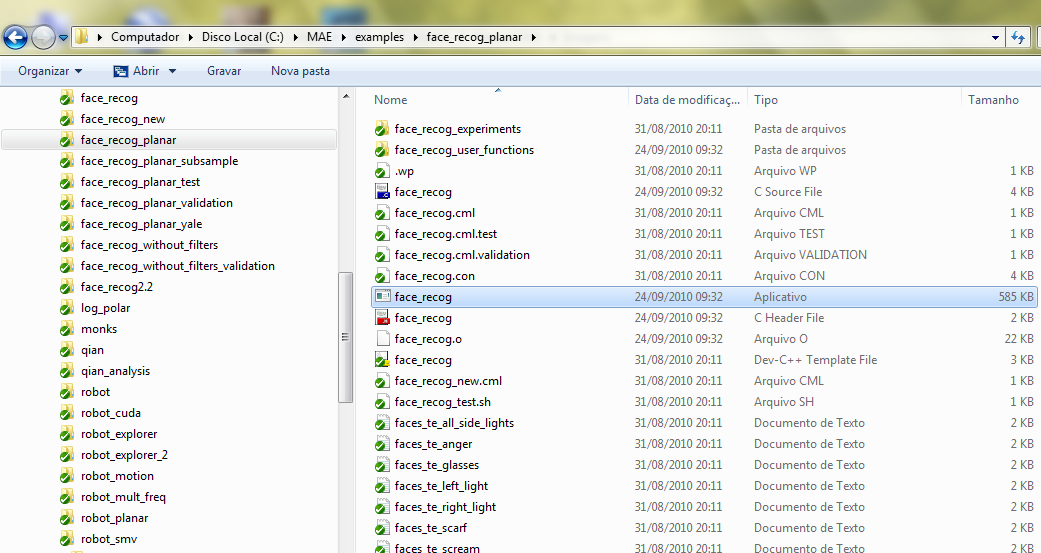Expand breadcrumb arrow after examples
The image size is (1041, 553).
(x=416, y=37)
